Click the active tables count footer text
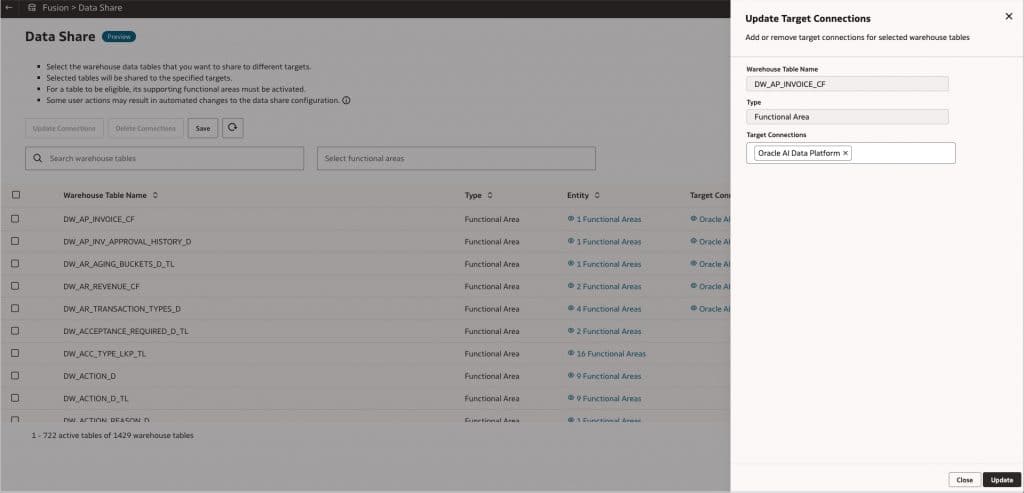1024x493 pixels. 112,435
